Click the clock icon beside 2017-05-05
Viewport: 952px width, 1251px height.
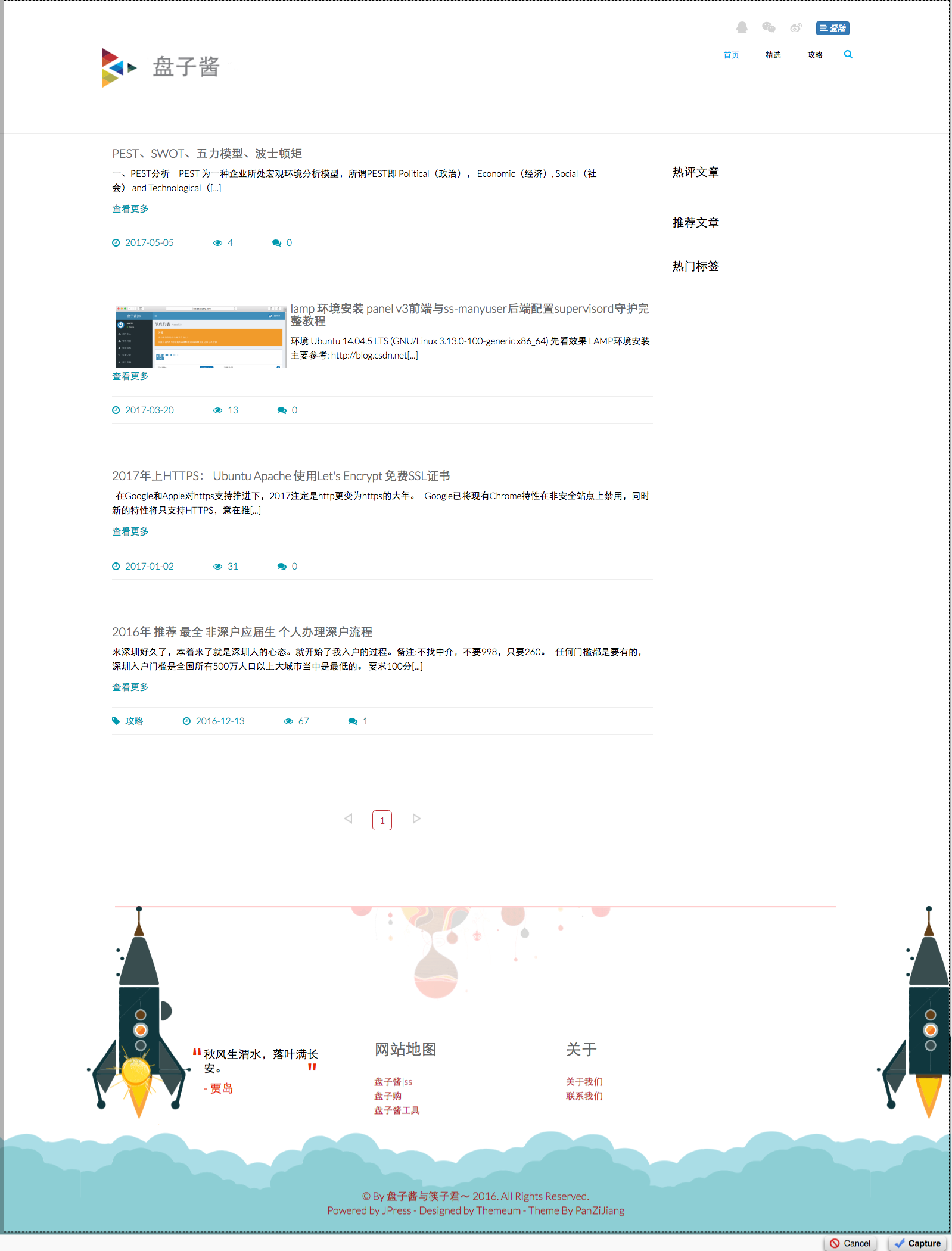click(116, 242)
